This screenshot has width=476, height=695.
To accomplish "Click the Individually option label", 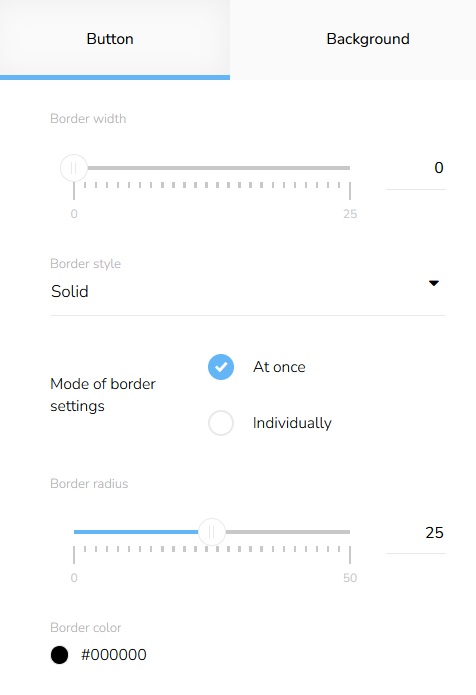I will point(292,423).
